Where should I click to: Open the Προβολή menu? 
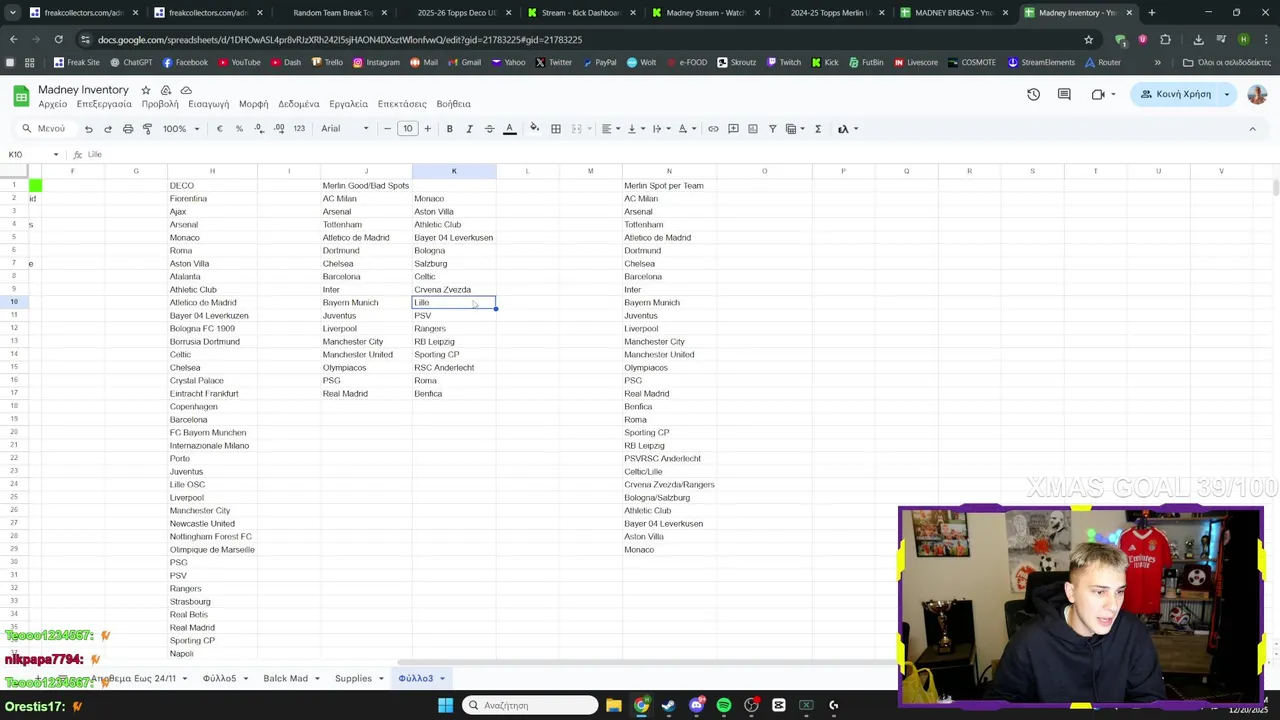click(159, 104)
